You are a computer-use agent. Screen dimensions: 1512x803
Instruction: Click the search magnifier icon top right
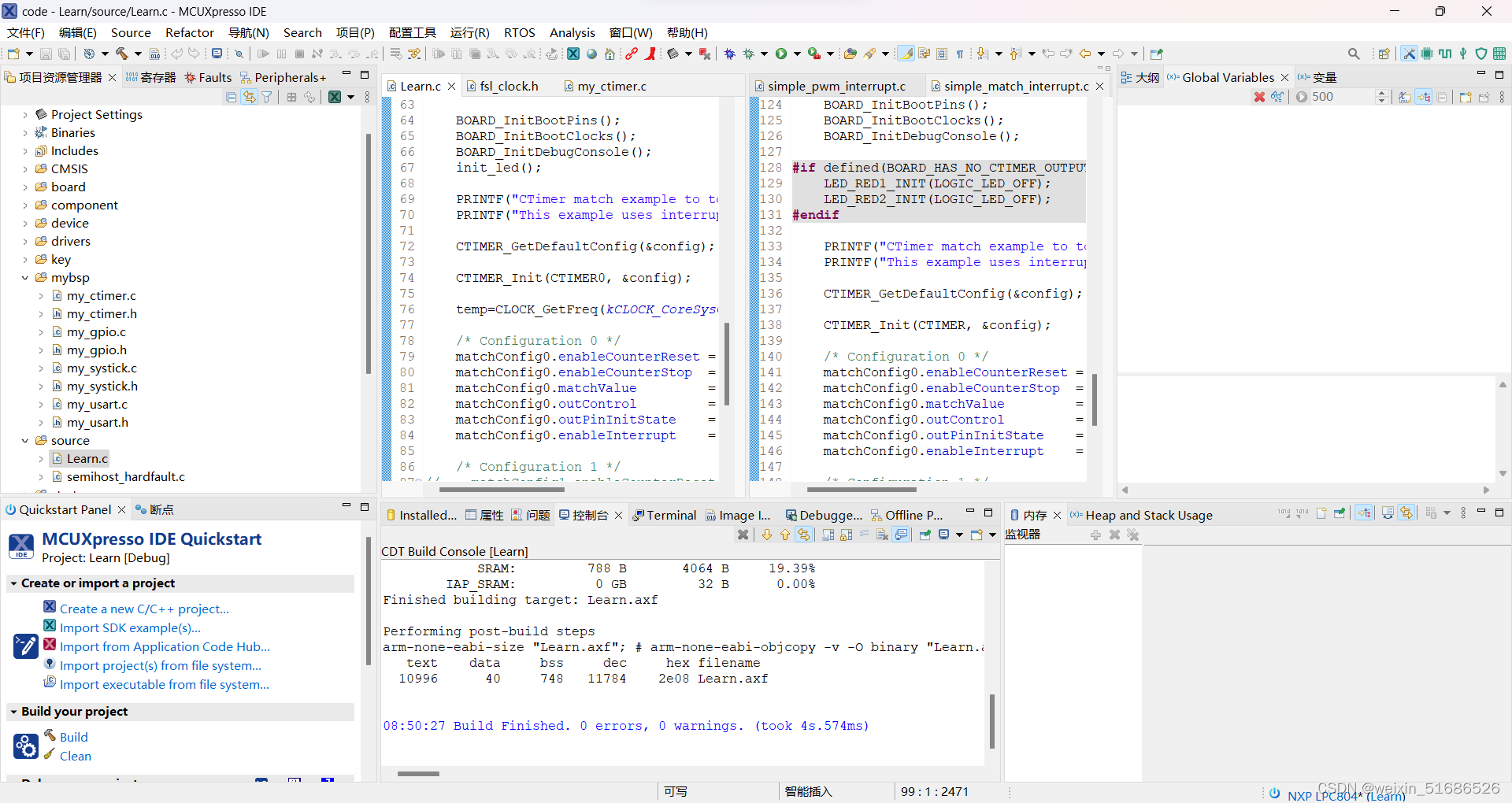tap(1354, 54)
